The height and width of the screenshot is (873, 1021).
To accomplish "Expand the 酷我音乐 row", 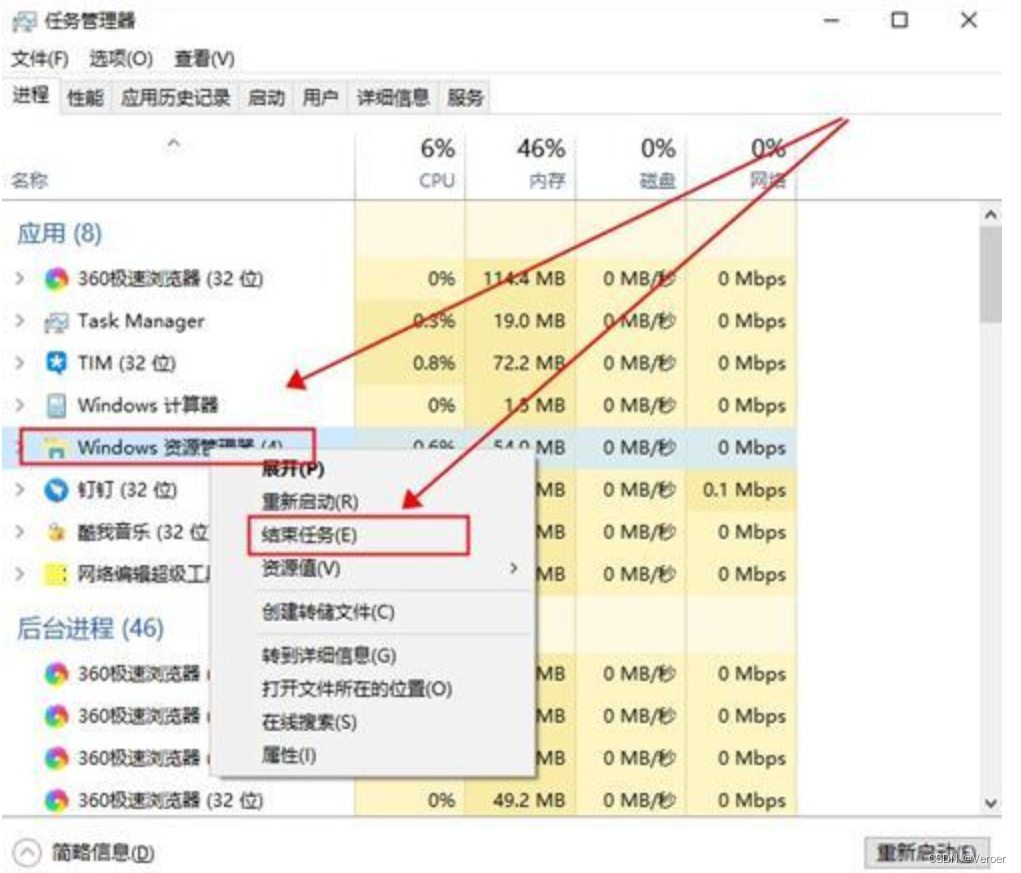I will coord(20,533).
